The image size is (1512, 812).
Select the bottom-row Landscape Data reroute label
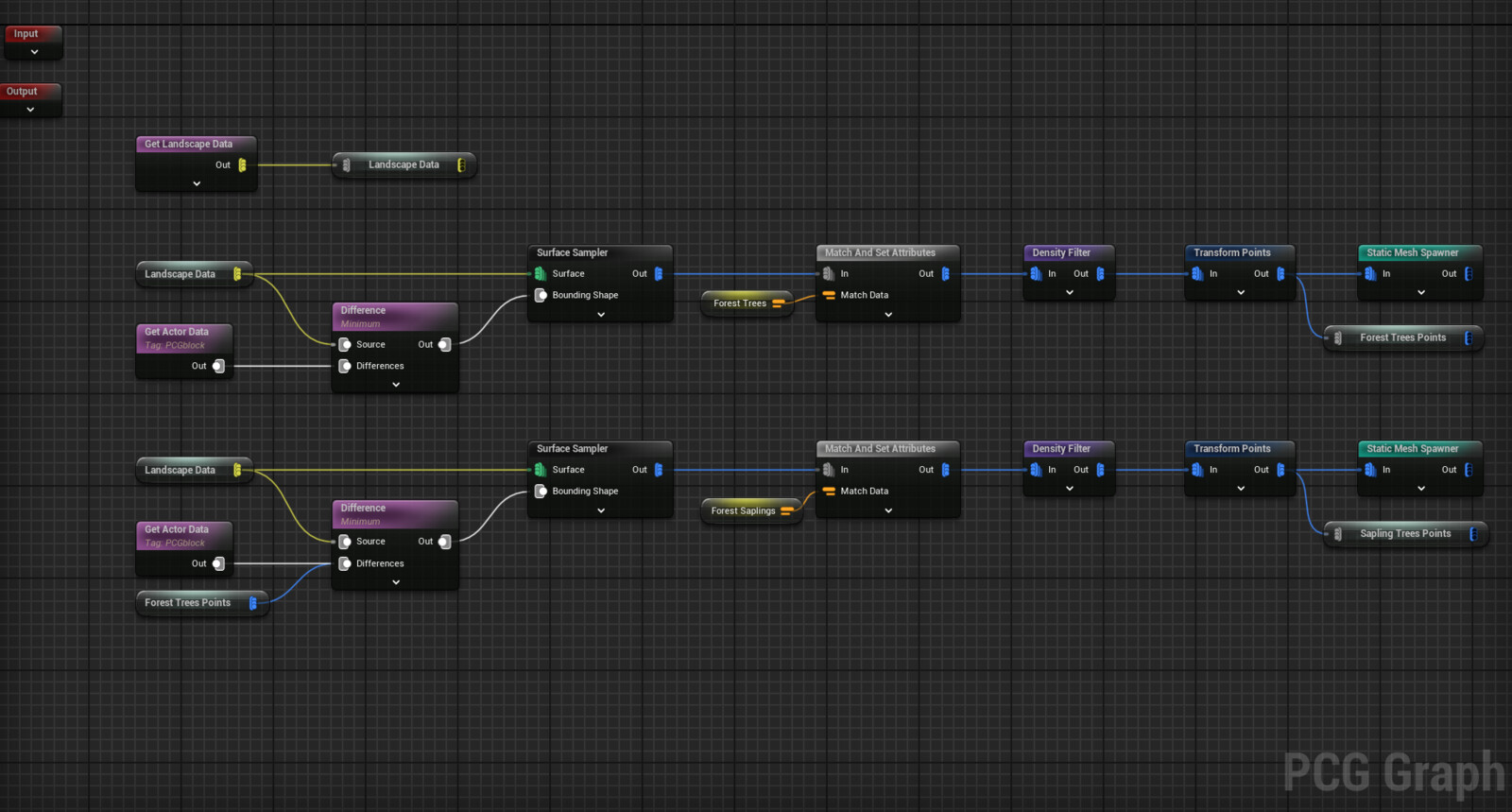click(180, 470)
